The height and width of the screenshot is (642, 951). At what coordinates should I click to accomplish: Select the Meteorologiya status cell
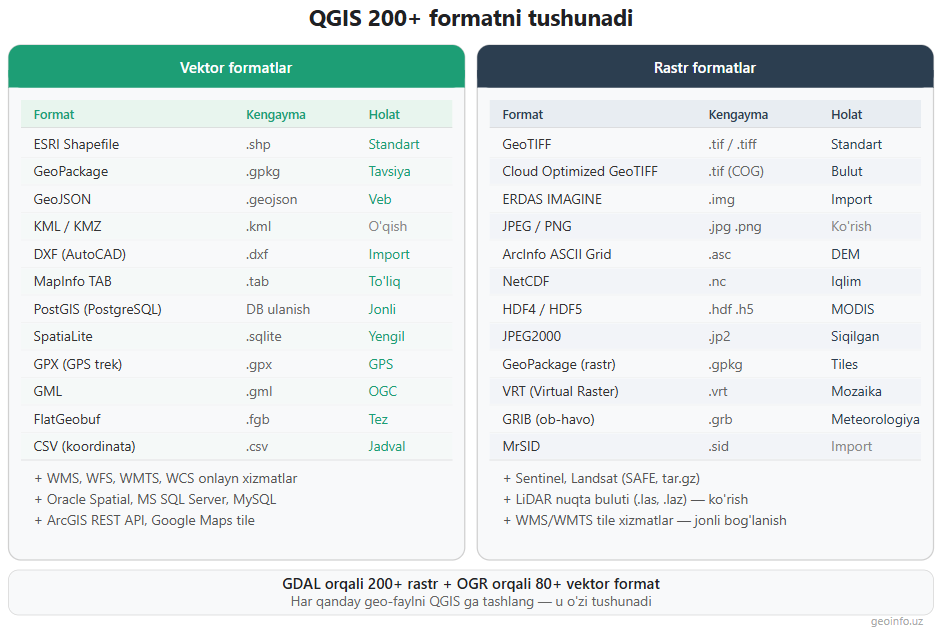(x=875, y=419)
